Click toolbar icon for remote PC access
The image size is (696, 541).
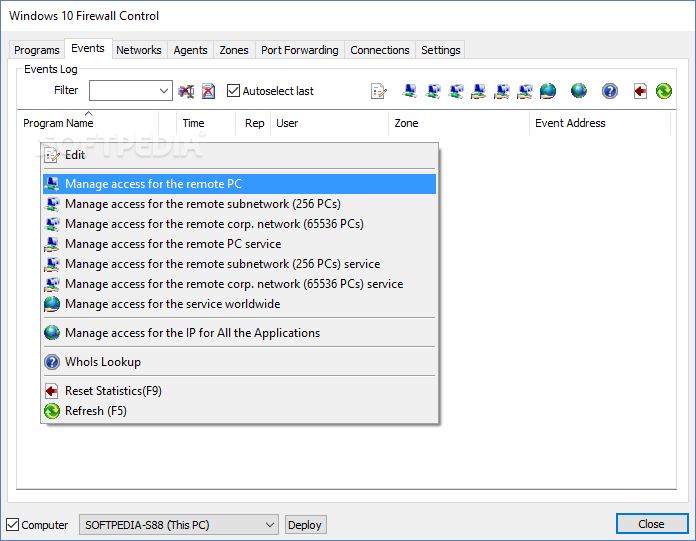[409, 91]
